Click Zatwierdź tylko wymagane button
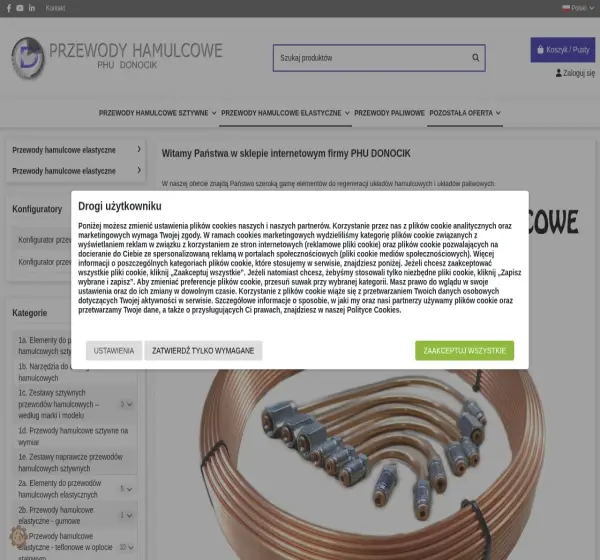 (203, 351)
